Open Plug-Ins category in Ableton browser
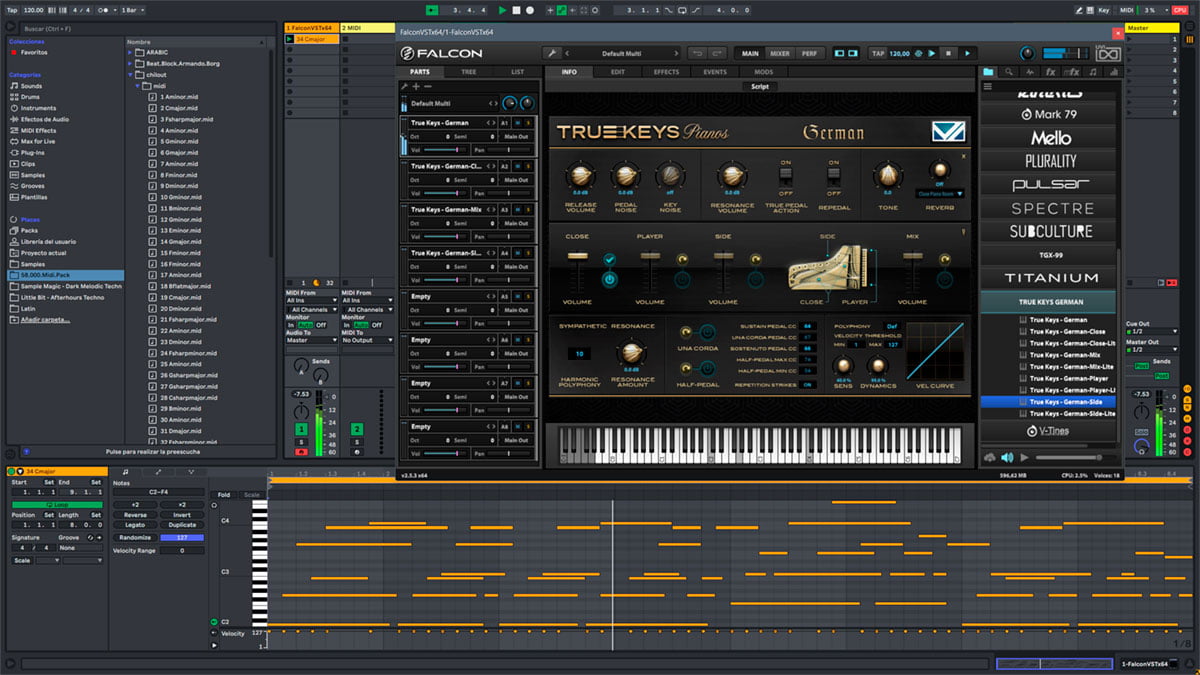This screenshot has width=1200, height=675. pos(33,153)
